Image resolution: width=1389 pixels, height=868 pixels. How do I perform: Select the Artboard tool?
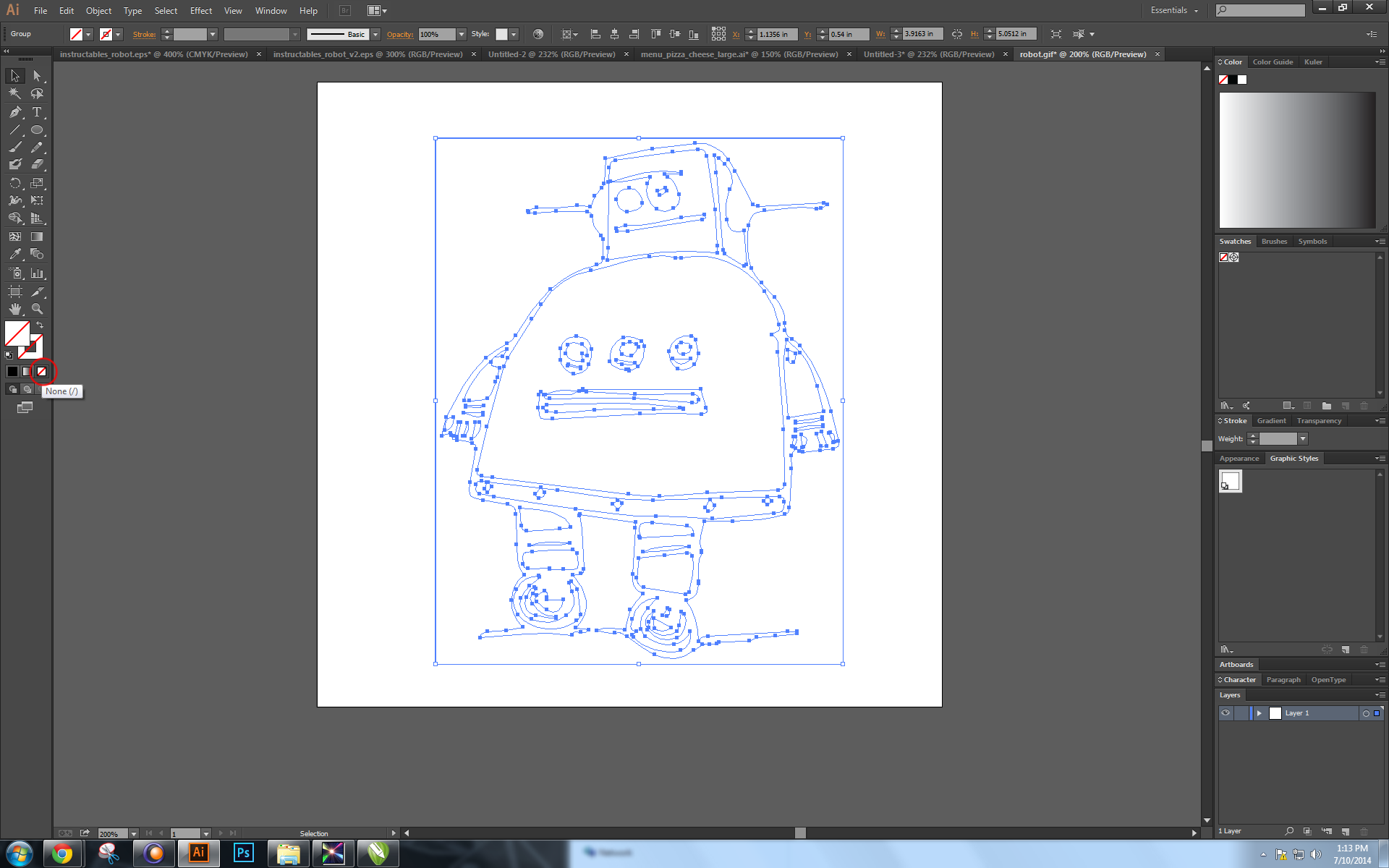(x=15, y=292)
